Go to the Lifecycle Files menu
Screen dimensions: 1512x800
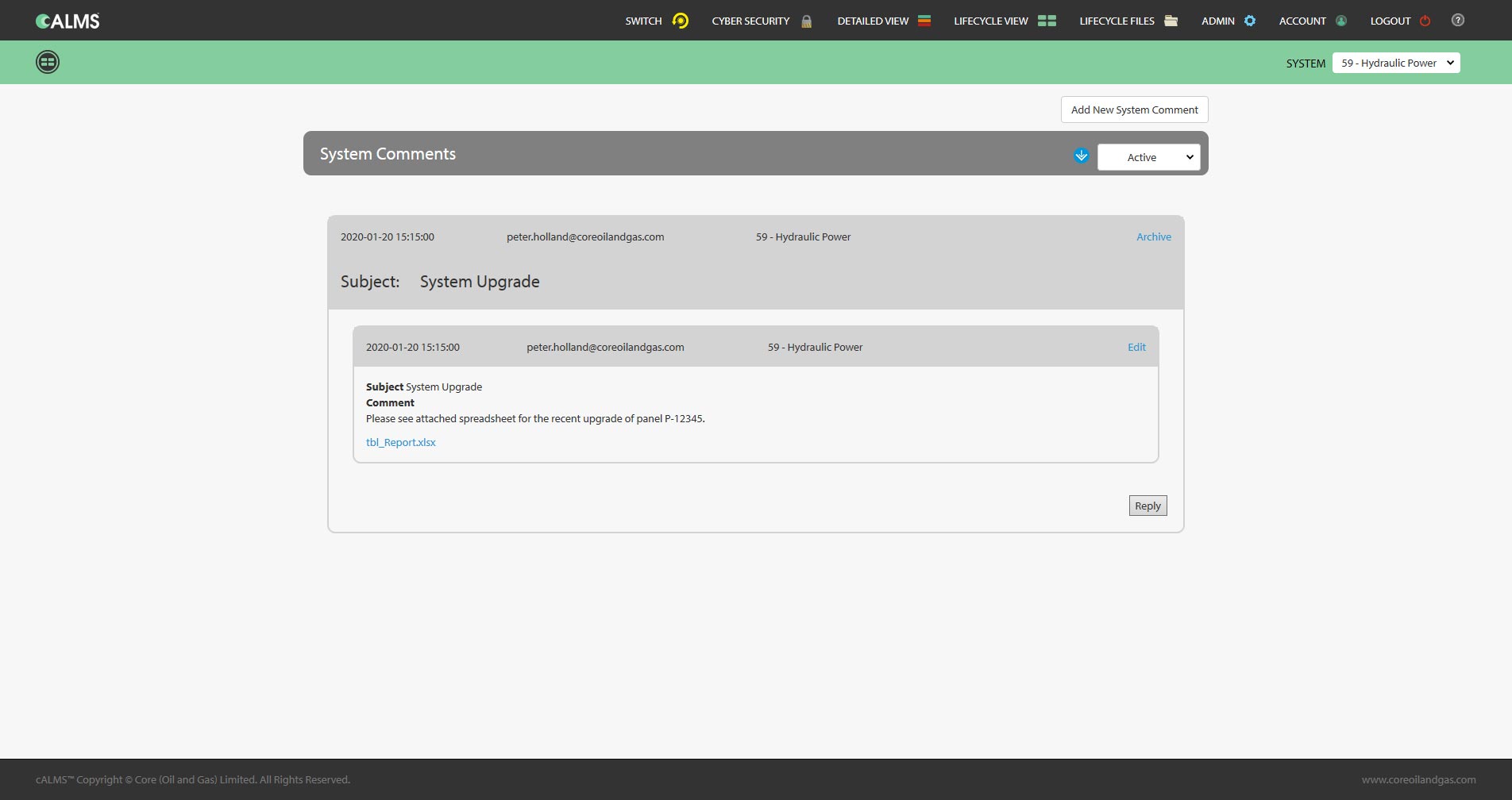[x=1117, y=21]
